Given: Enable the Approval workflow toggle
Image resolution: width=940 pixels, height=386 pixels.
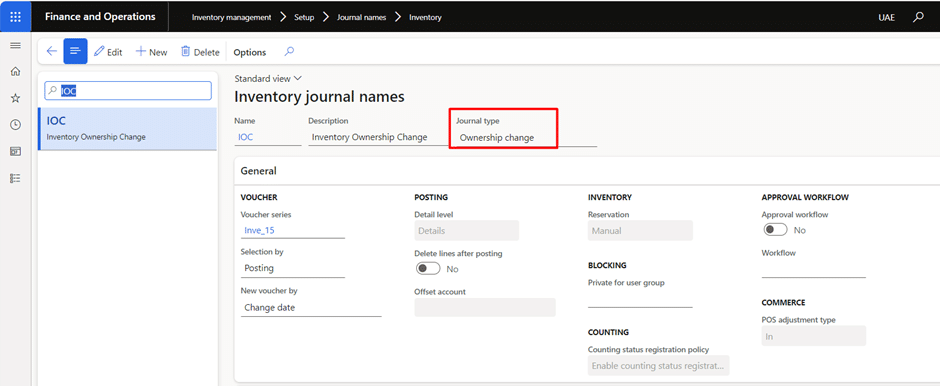Looking at the screenshot, I should coord(776,230).
